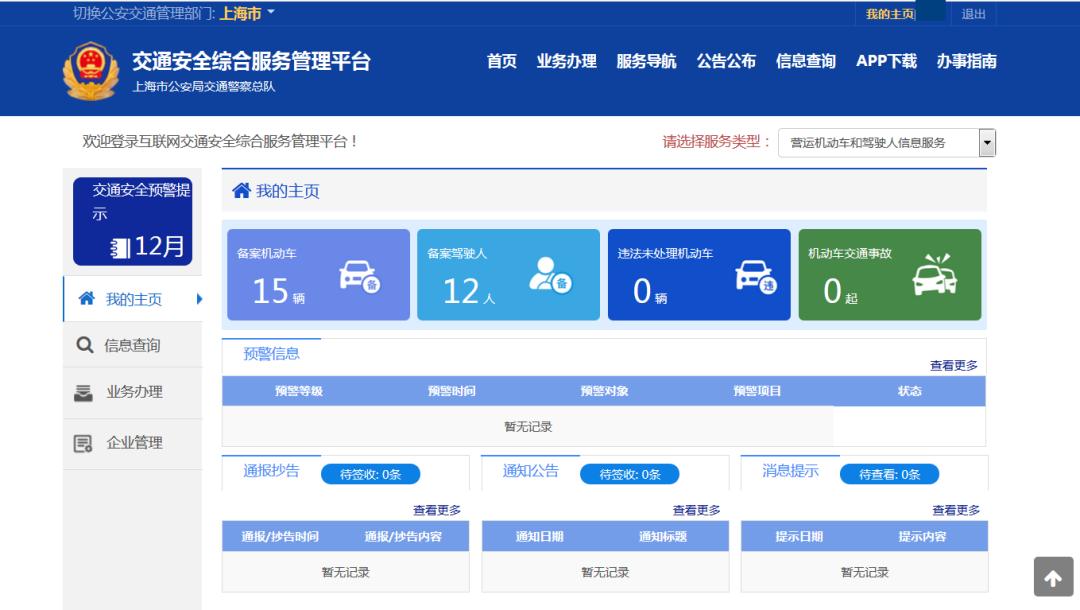Switch to the 消息提示 tab

click(790, 471)
